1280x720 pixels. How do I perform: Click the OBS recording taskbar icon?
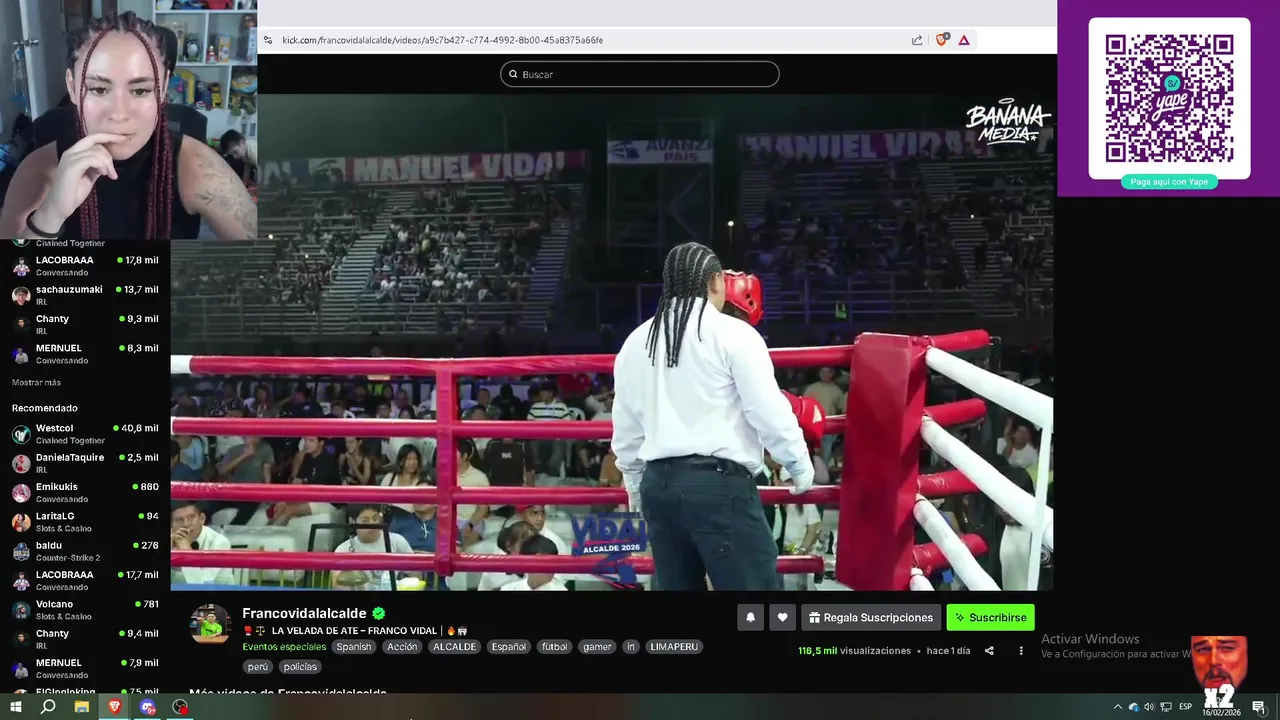(x=180, y=707)
